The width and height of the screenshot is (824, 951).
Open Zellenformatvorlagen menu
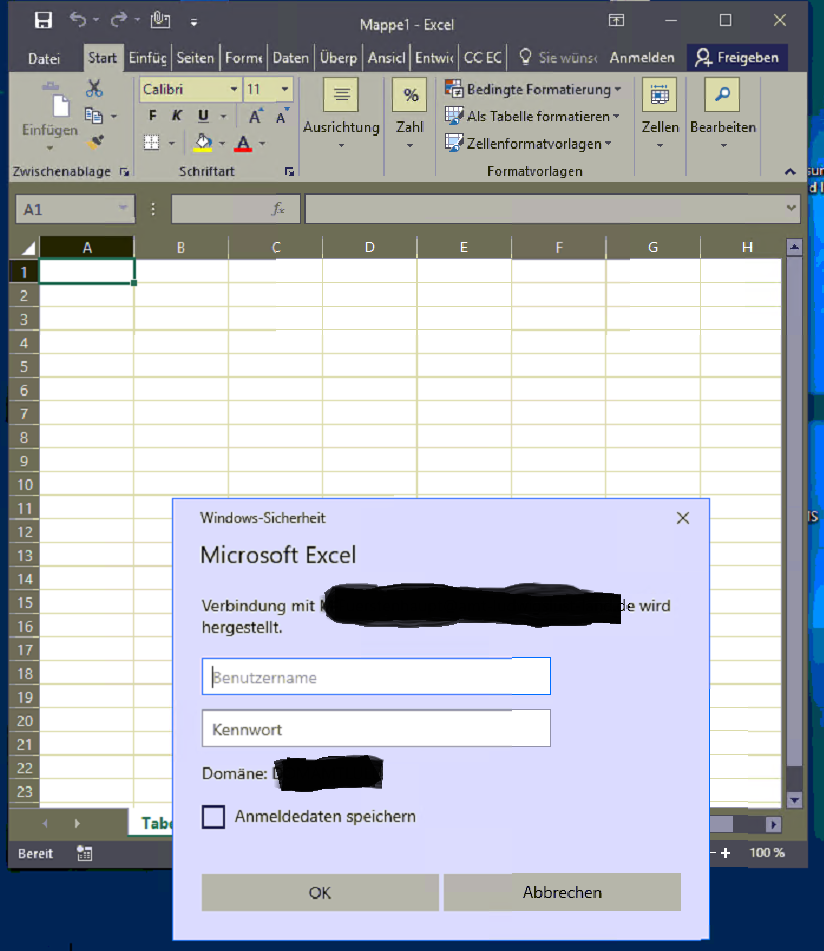(x=528, y=144)
